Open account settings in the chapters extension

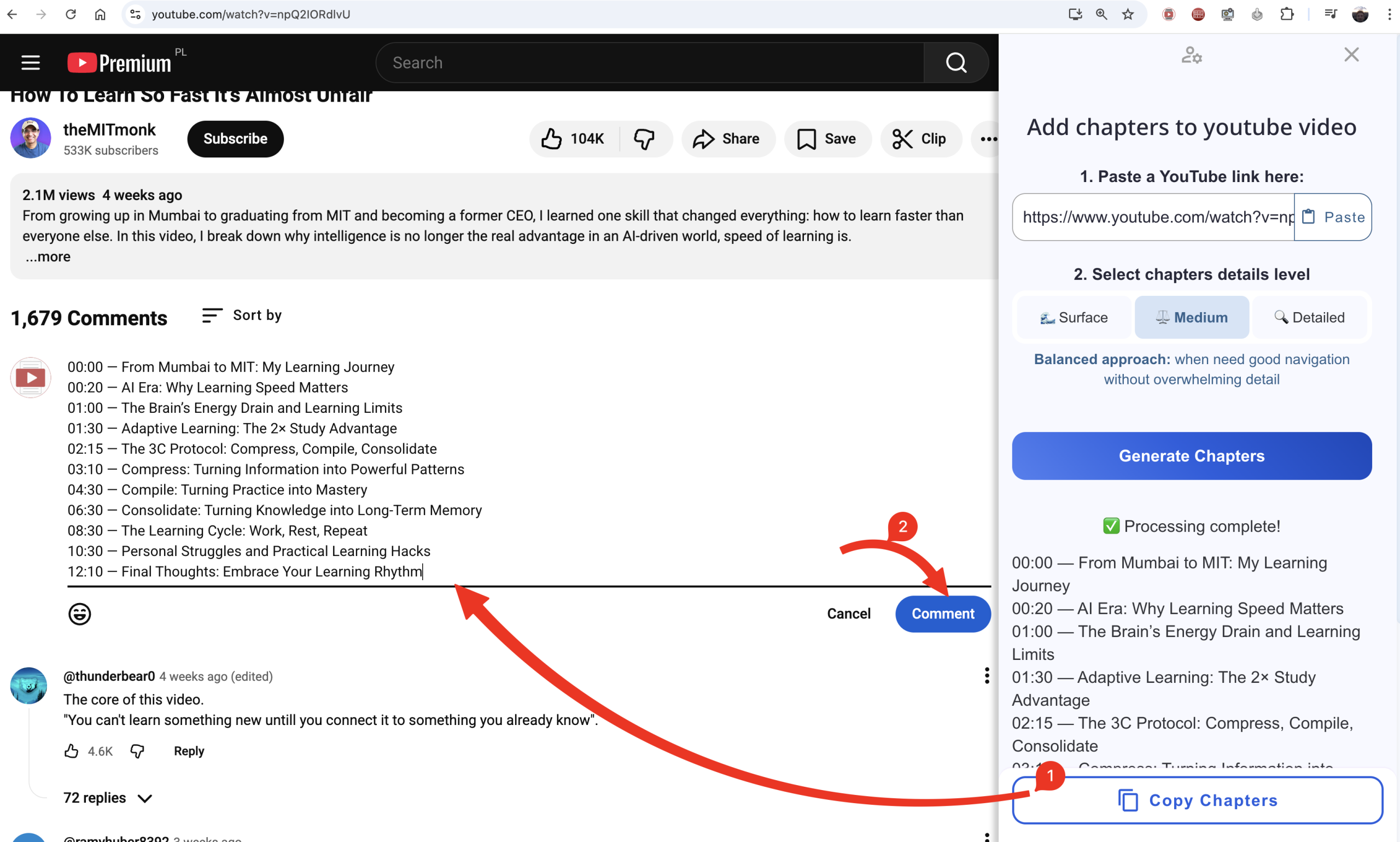[x=1191, y=55]
